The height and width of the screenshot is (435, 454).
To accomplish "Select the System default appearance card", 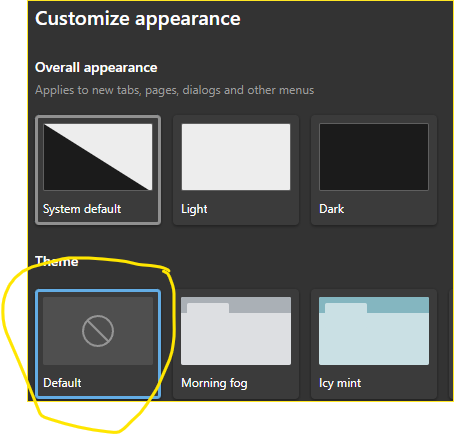I will tap(98, 170).
